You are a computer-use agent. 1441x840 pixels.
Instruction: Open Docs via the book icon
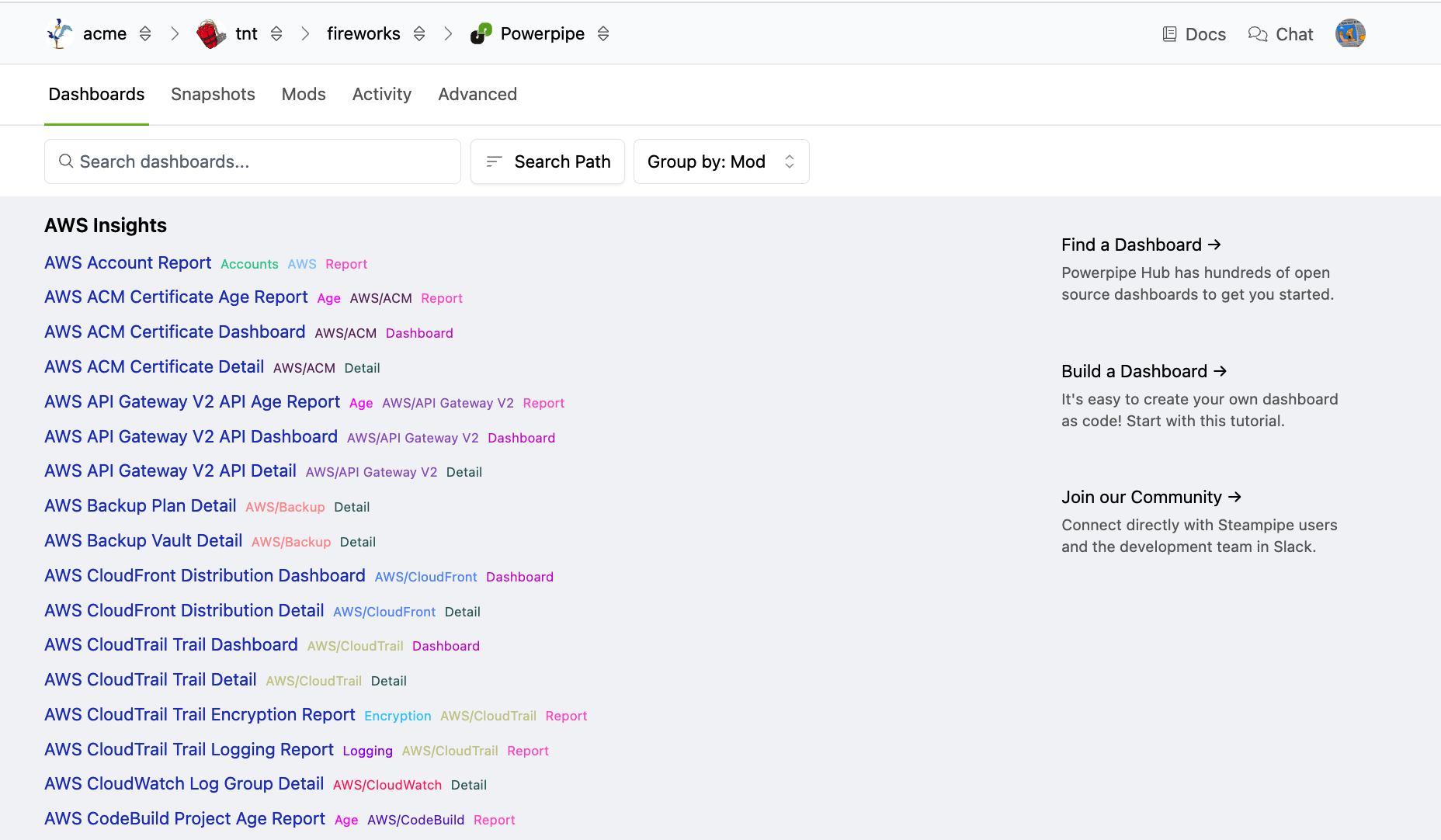point(1169,34)
